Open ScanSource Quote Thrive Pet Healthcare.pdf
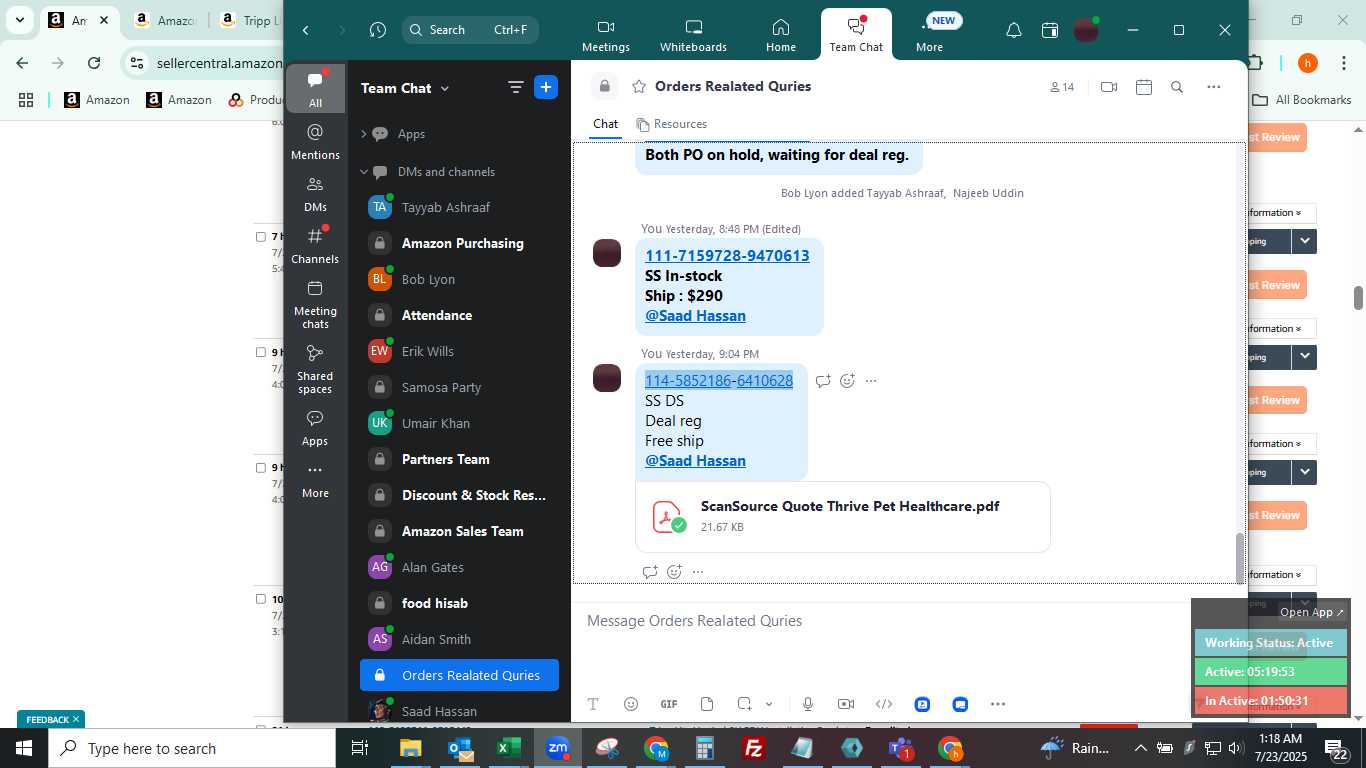1366x768 pixels. point(843,516)
